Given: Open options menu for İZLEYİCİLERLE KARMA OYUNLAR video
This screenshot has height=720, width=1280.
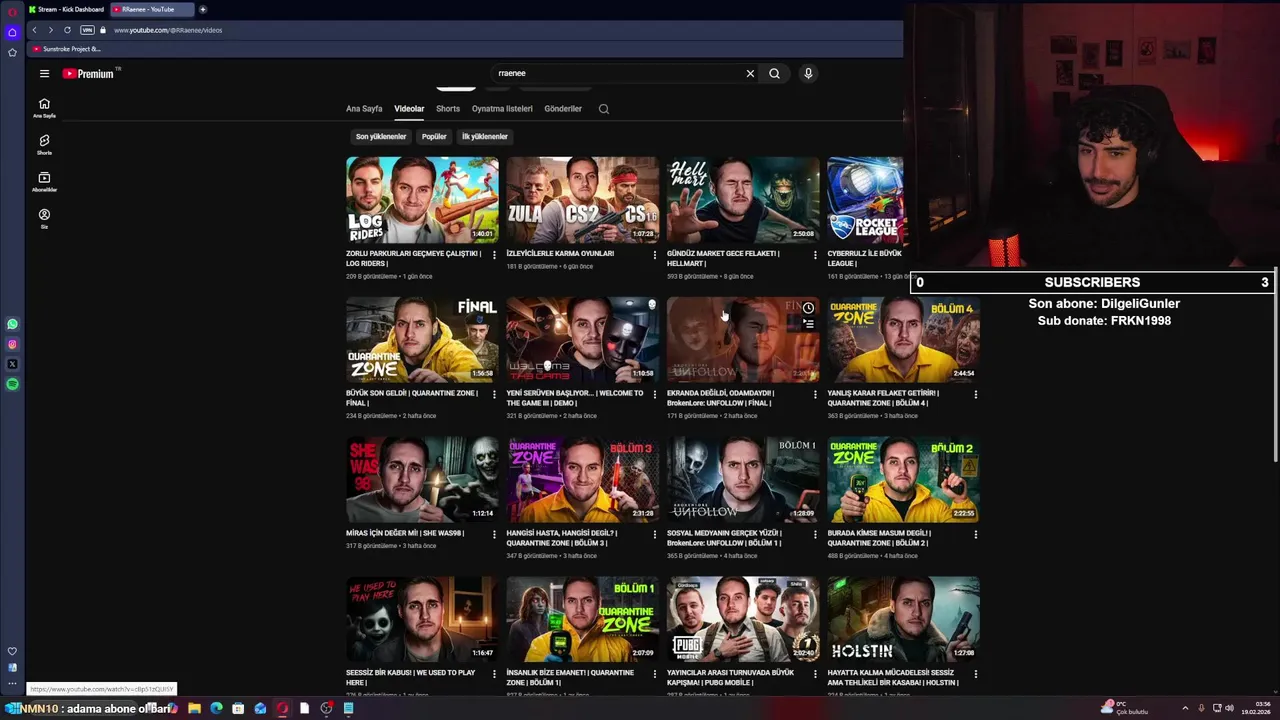Looking at the screenshot, I should [655, 255].
